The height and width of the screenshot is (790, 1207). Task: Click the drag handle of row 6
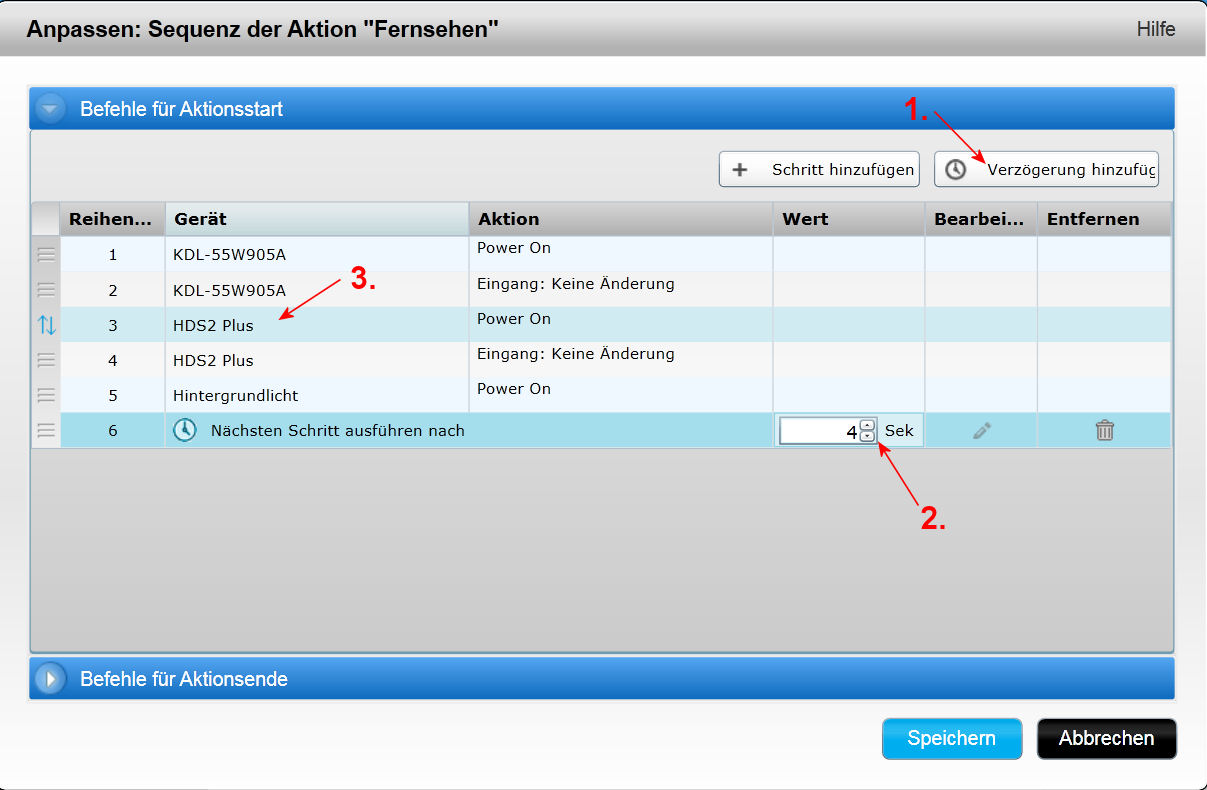point(46,431)
